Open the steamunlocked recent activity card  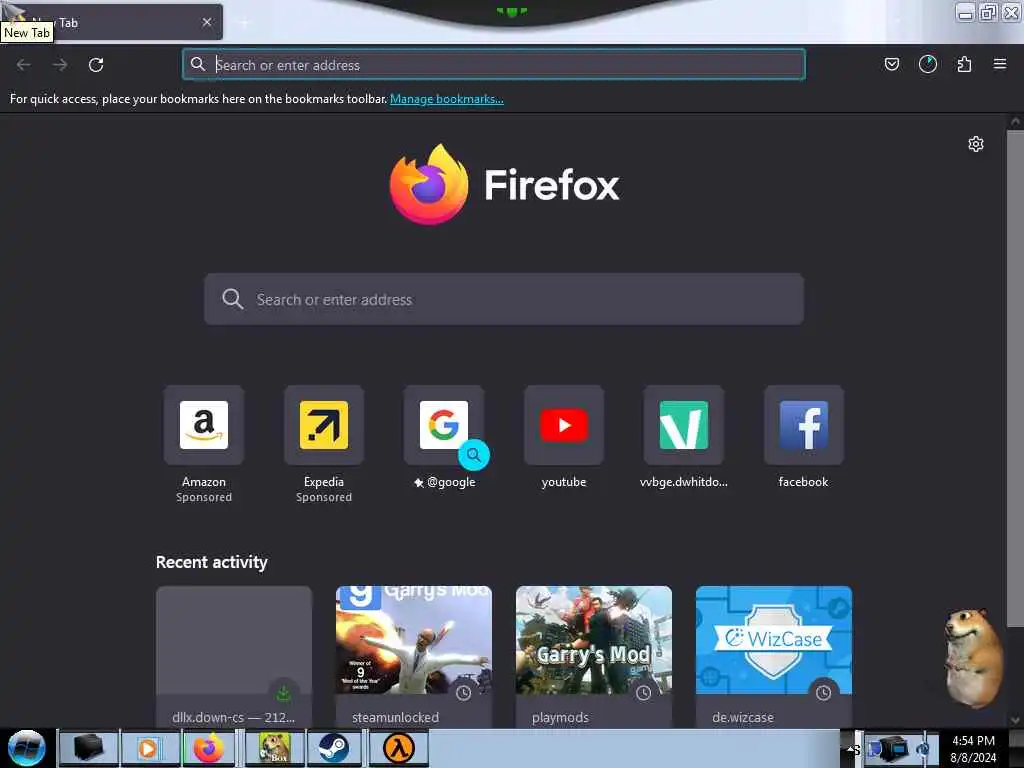click(414, 656)
